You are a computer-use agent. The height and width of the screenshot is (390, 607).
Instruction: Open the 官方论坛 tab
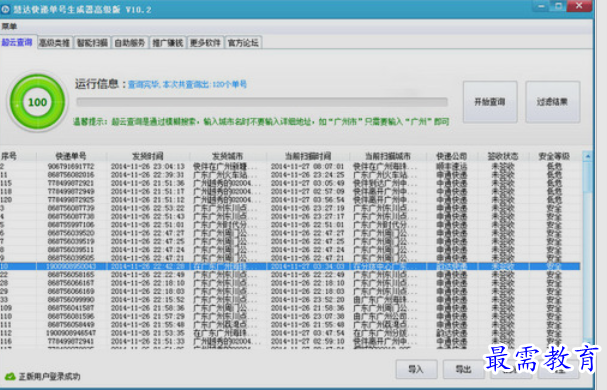[243, 43]
